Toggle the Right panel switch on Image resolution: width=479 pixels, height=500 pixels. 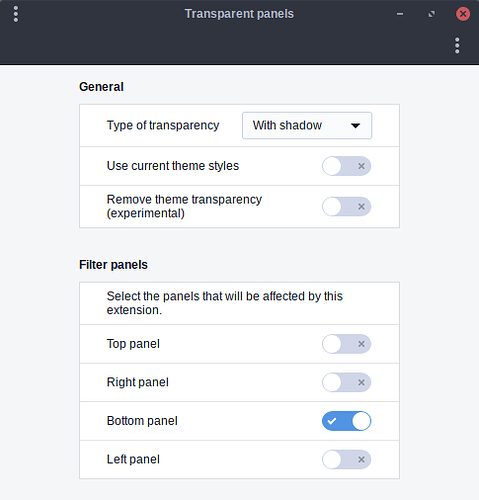(x=346, y=382)
